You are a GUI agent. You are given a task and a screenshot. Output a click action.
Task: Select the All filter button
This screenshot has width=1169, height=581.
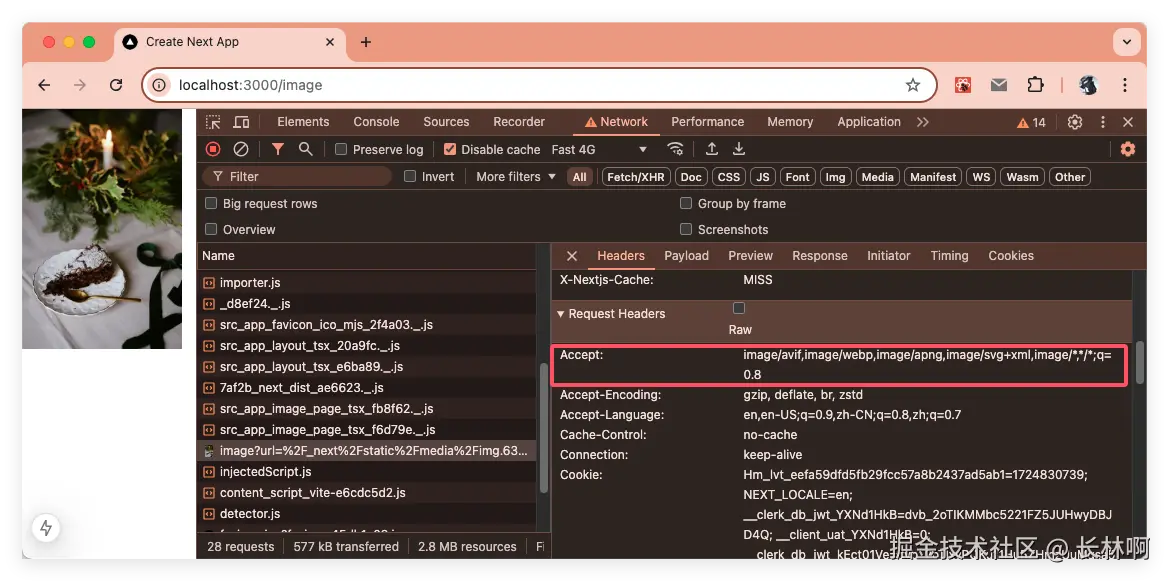[579, 177]
